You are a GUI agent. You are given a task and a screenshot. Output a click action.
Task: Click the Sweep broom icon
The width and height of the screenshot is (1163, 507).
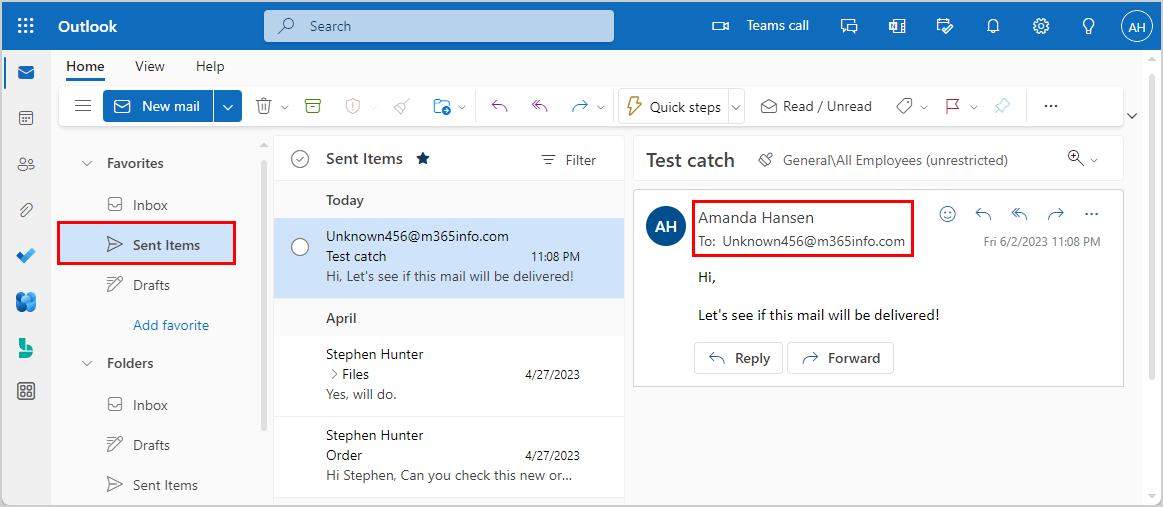(401, 106)
